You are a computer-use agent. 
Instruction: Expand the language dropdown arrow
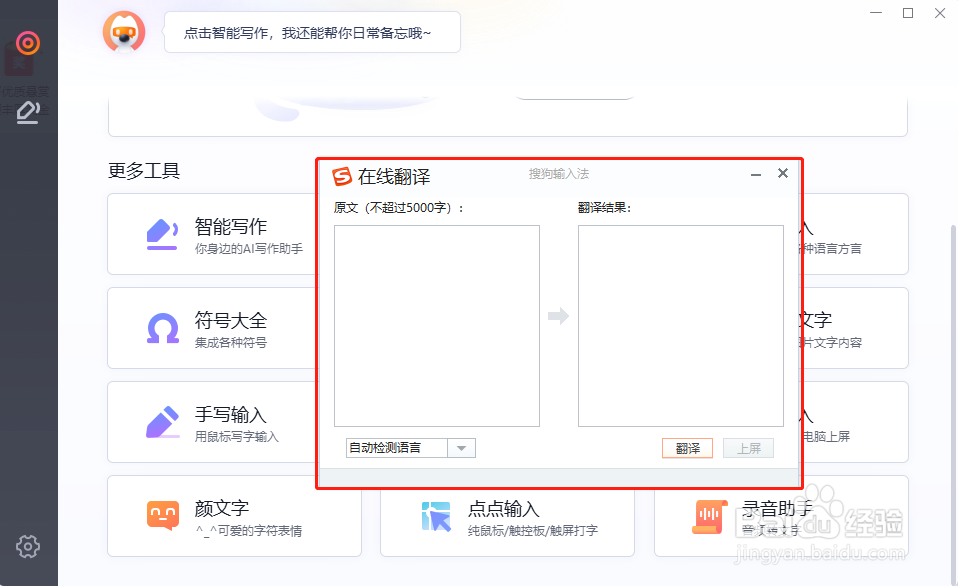(461, 448)
